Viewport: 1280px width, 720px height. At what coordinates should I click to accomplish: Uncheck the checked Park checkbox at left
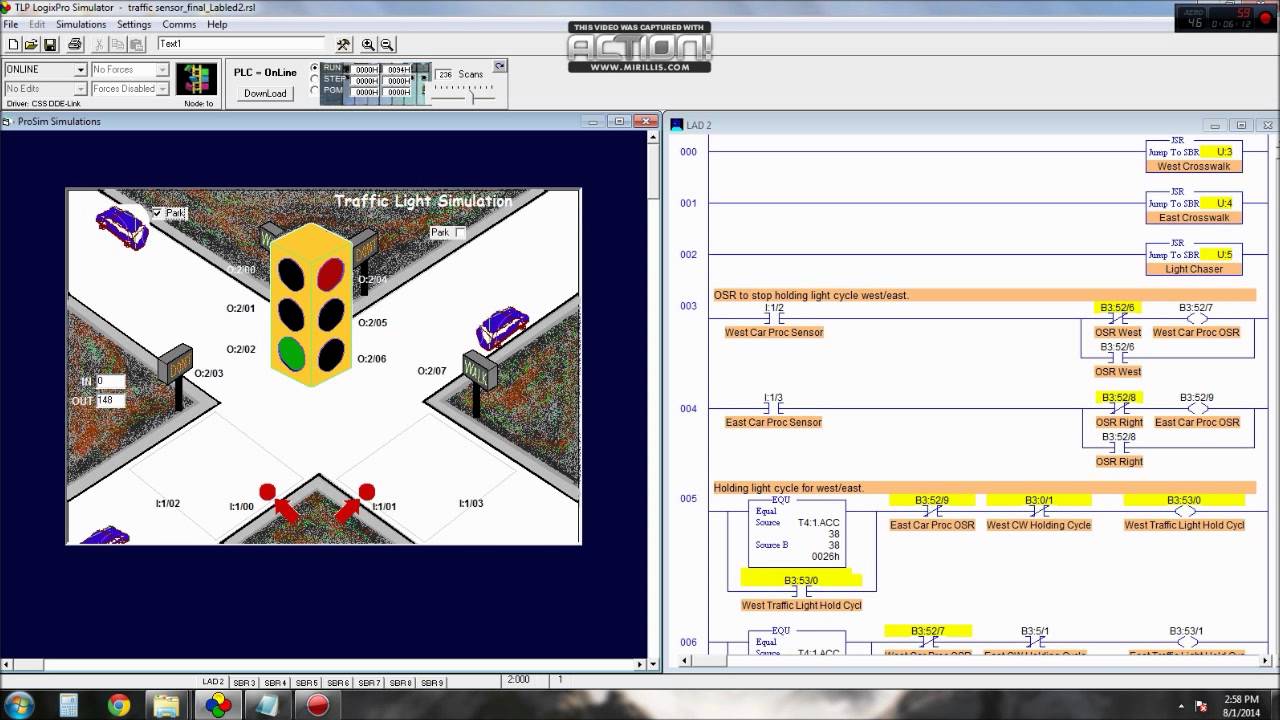156,213
